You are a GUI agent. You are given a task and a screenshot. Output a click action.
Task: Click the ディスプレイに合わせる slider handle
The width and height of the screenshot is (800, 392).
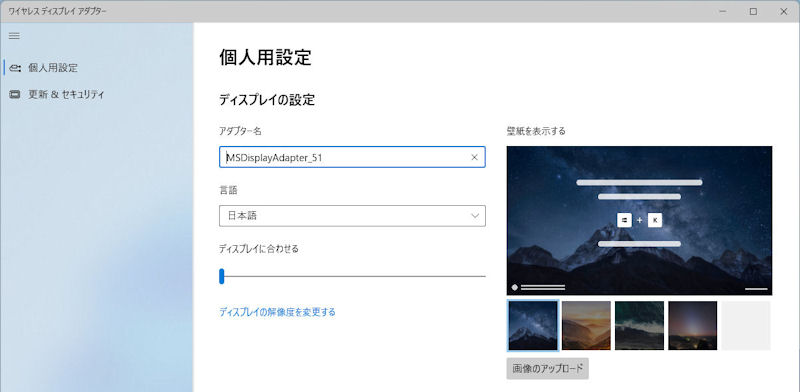tap(222, 276)
